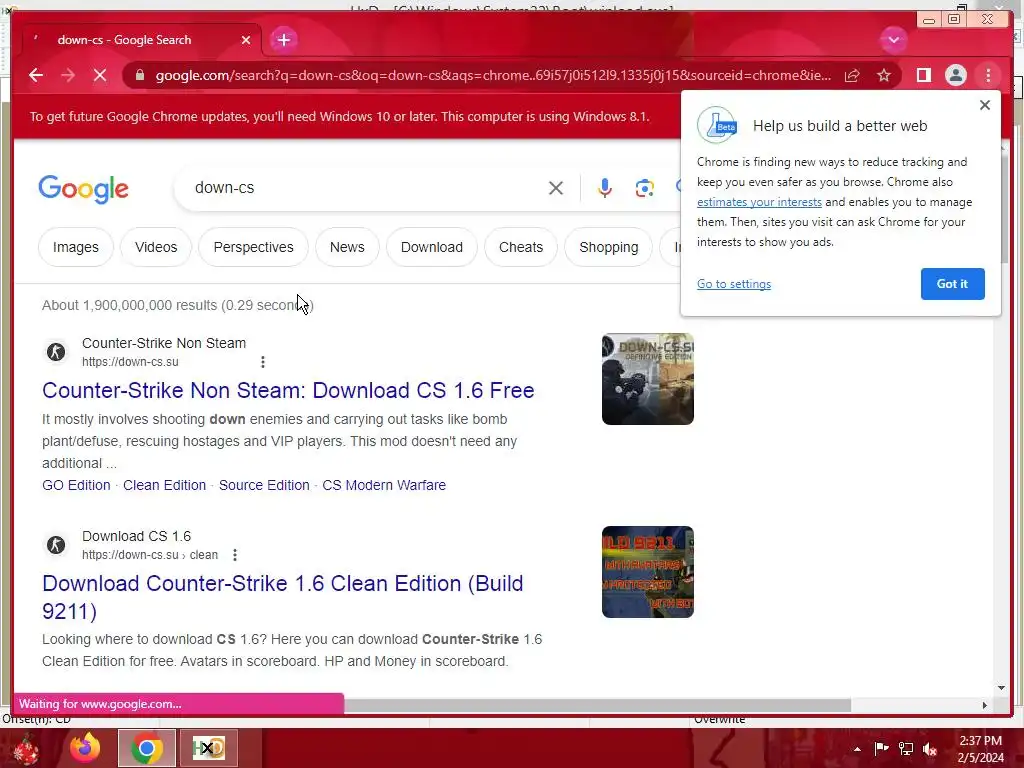
Task: Open more options for Download CS 1.6 result
Action: [235, 555]
